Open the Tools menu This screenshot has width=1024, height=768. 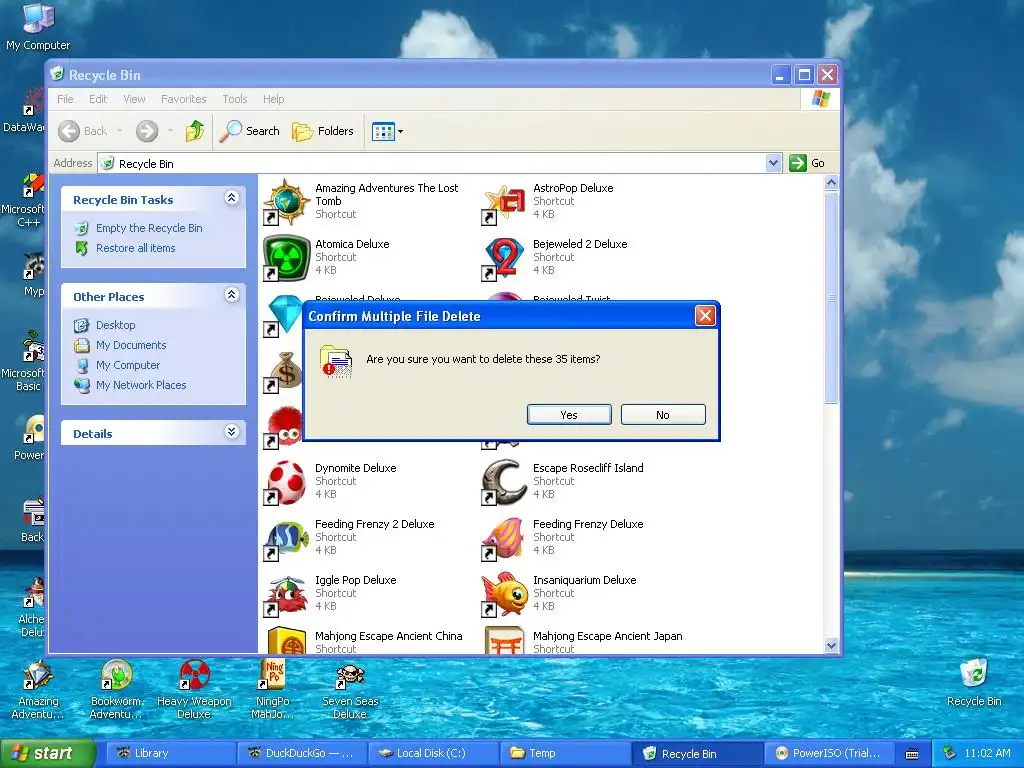[x=234, y=99]
